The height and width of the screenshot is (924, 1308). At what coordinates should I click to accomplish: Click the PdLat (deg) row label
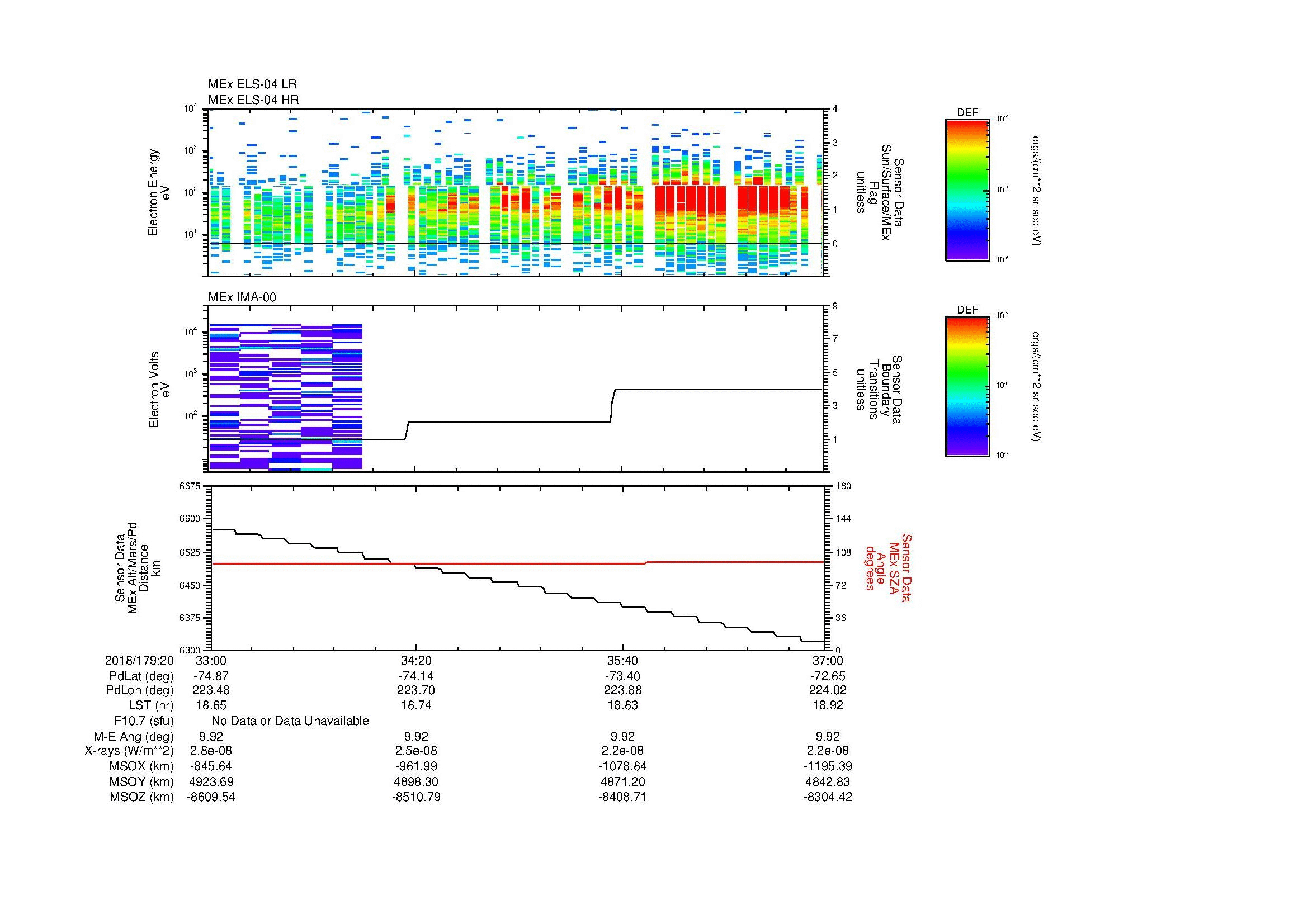[141, 676]
